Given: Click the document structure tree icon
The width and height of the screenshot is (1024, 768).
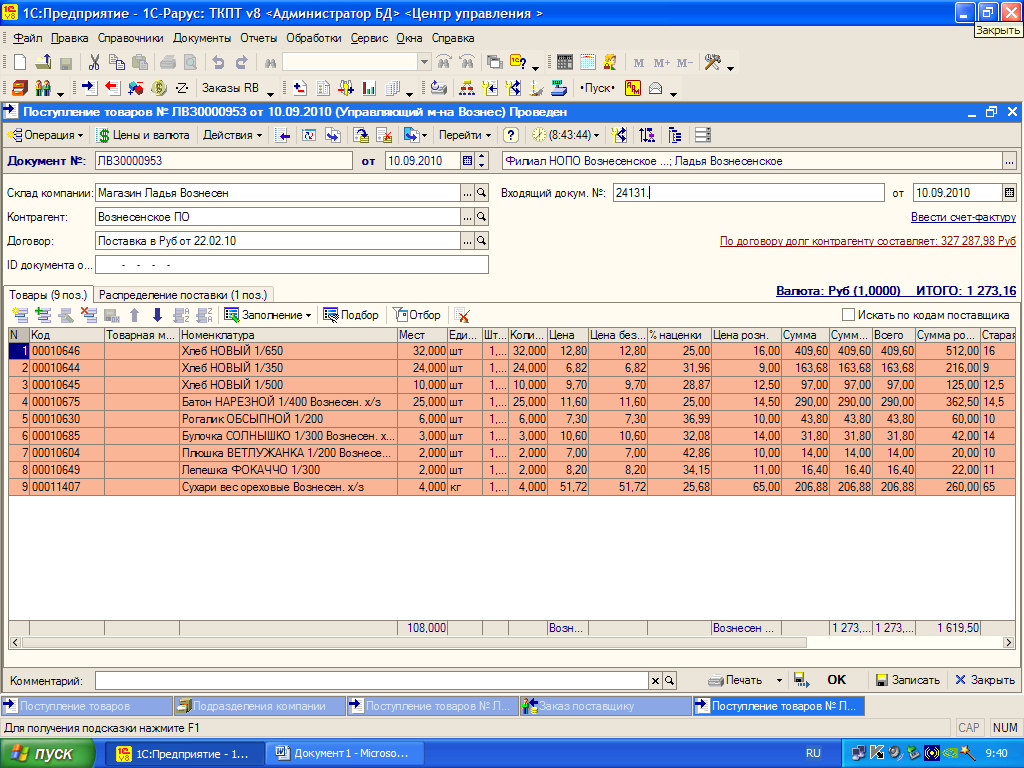Looking at the screenshot, I should (675, 135).
